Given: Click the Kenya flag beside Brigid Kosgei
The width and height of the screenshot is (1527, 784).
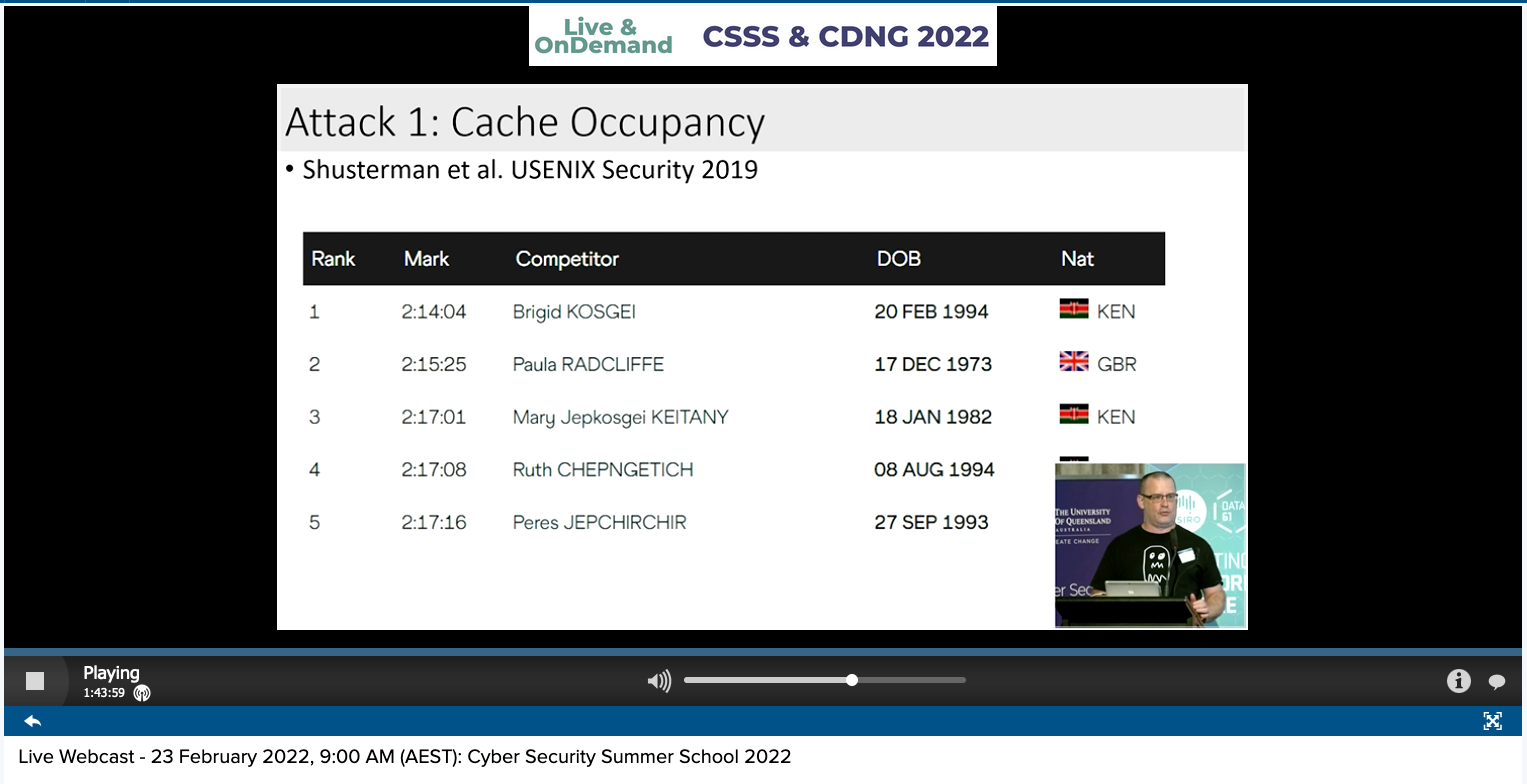Looking at the screenshot, I should tap(1074, 310).
